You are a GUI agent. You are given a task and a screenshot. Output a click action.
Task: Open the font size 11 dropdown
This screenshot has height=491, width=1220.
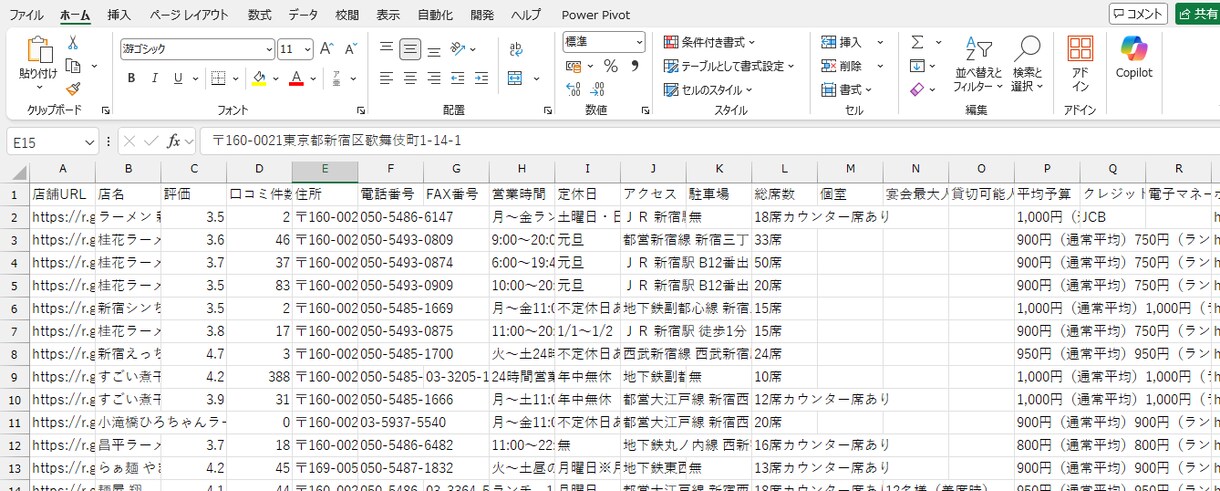click(308, 49)
